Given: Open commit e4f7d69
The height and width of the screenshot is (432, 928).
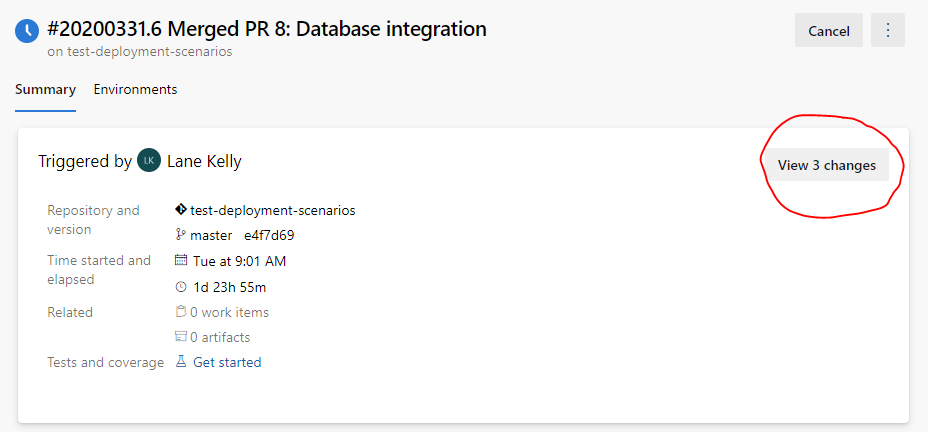Looking at the screenshot, I should (x=269, y=235).
